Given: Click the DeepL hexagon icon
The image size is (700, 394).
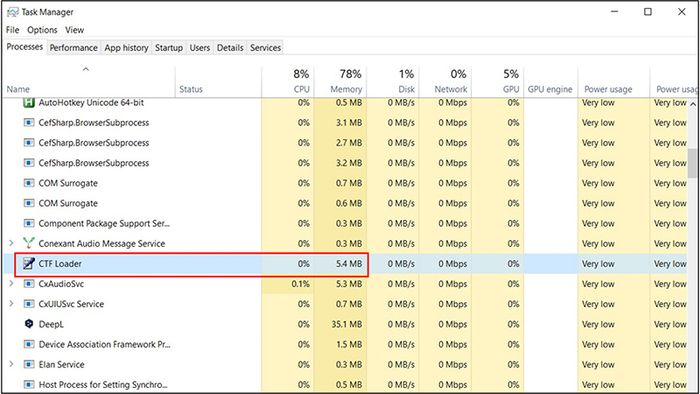Looking at the screenshot, I should pos(29,324).
